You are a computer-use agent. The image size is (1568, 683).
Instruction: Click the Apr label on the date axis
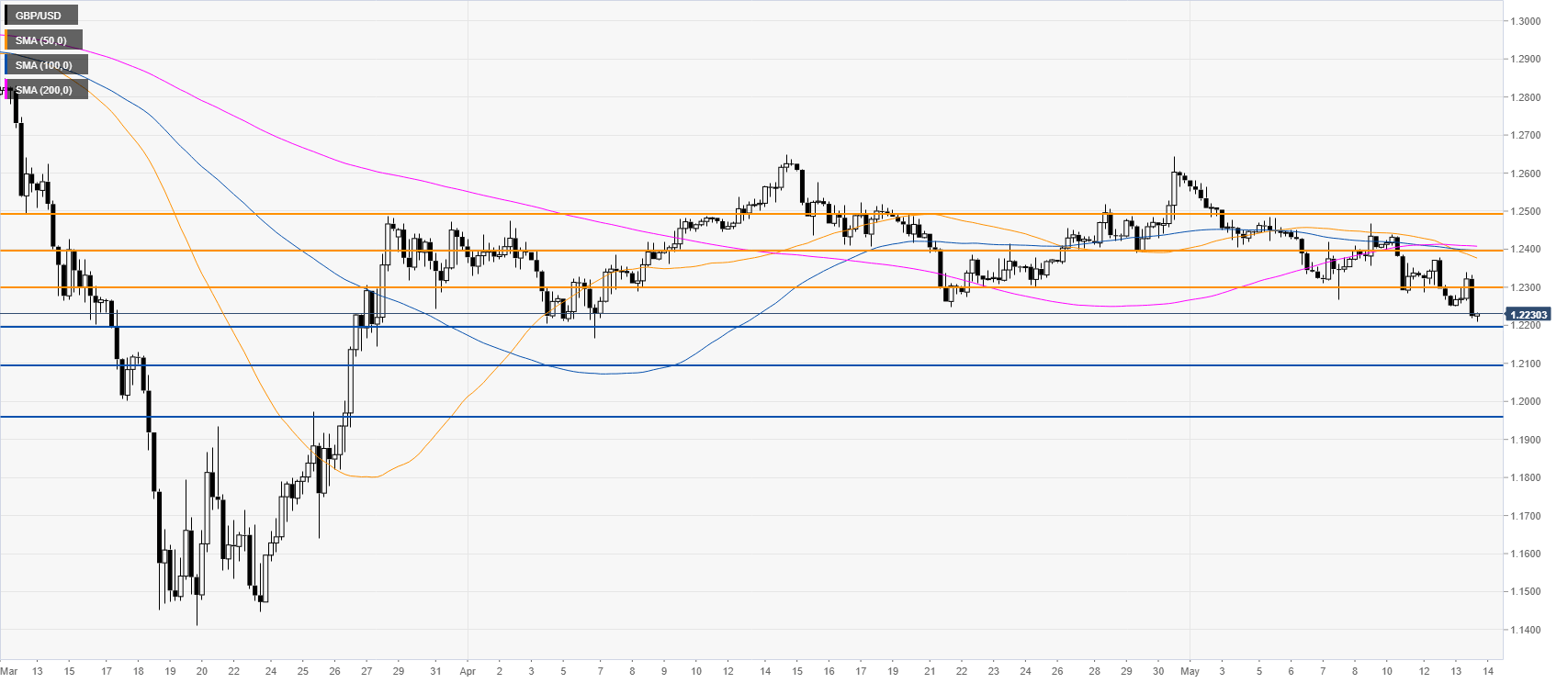click(467, 671)
